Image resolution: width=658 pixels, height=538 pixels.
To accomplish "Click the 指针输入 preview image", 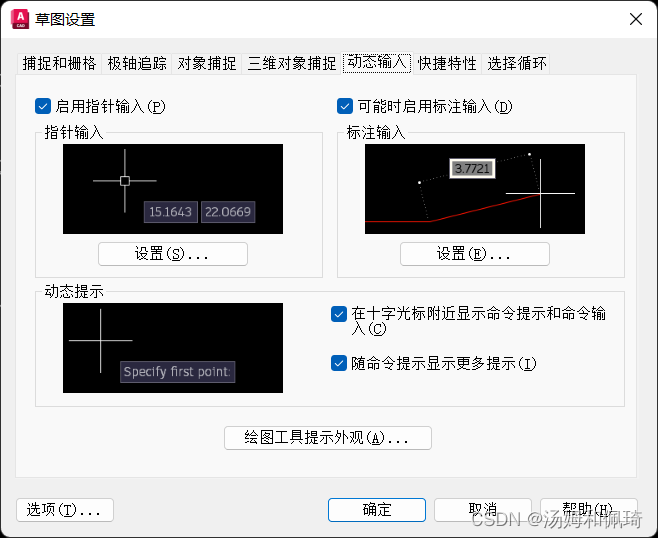I will click(x=173, y=189).
